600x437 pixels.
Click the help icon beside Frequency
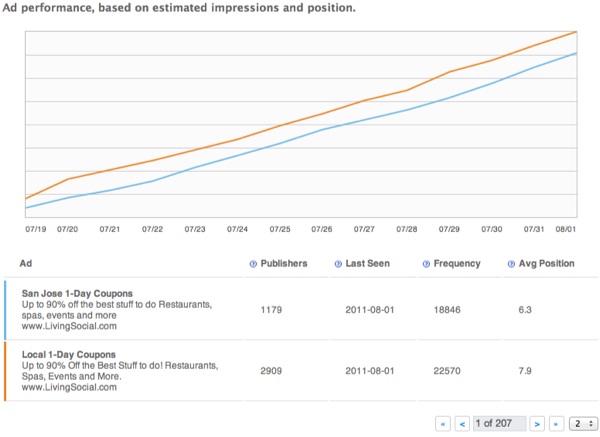tap(424, 264)
